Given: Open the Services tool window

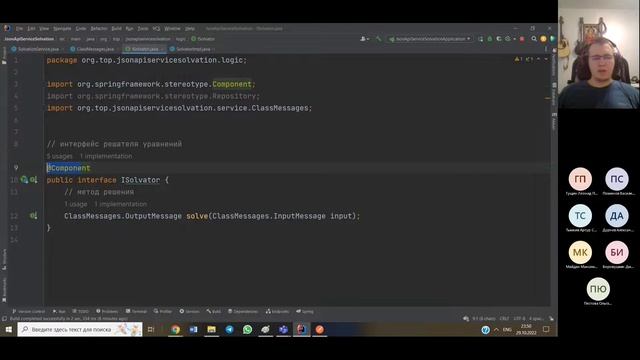Looking at the screenshot, I should (189, 311).
